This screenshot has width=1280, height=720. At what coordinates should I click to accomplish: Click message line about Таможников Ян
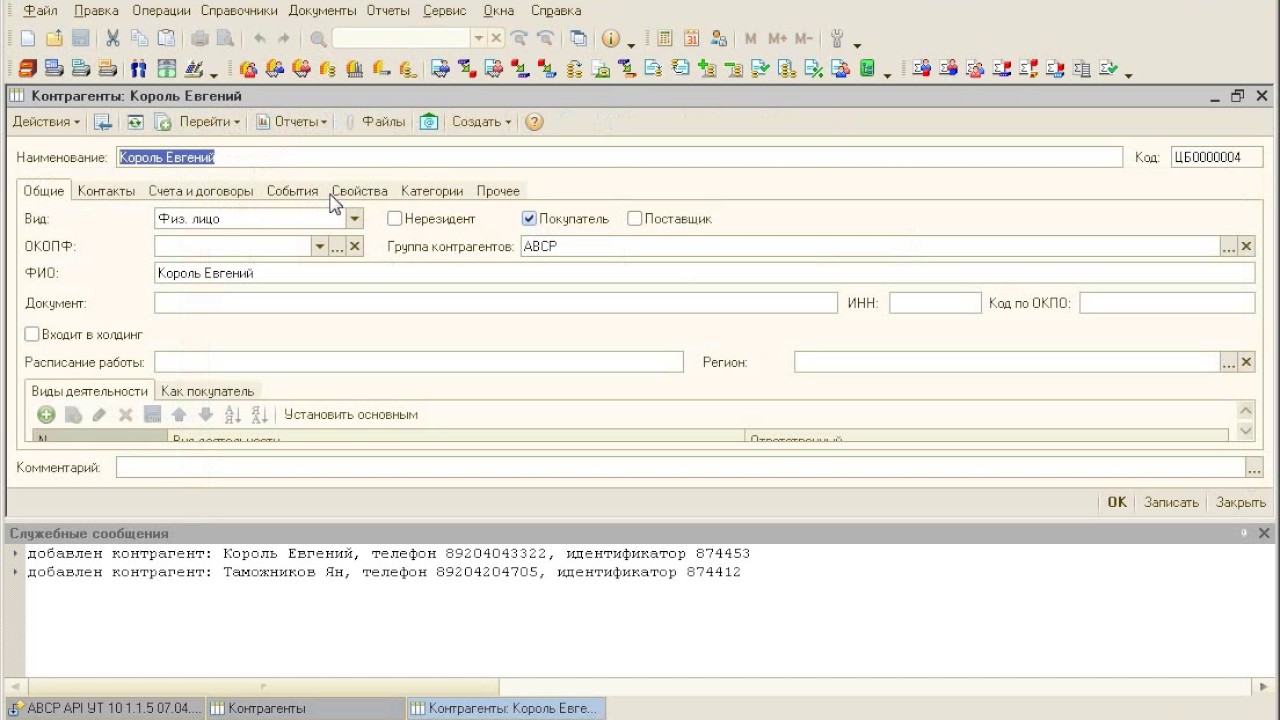(x=383, y=572)
